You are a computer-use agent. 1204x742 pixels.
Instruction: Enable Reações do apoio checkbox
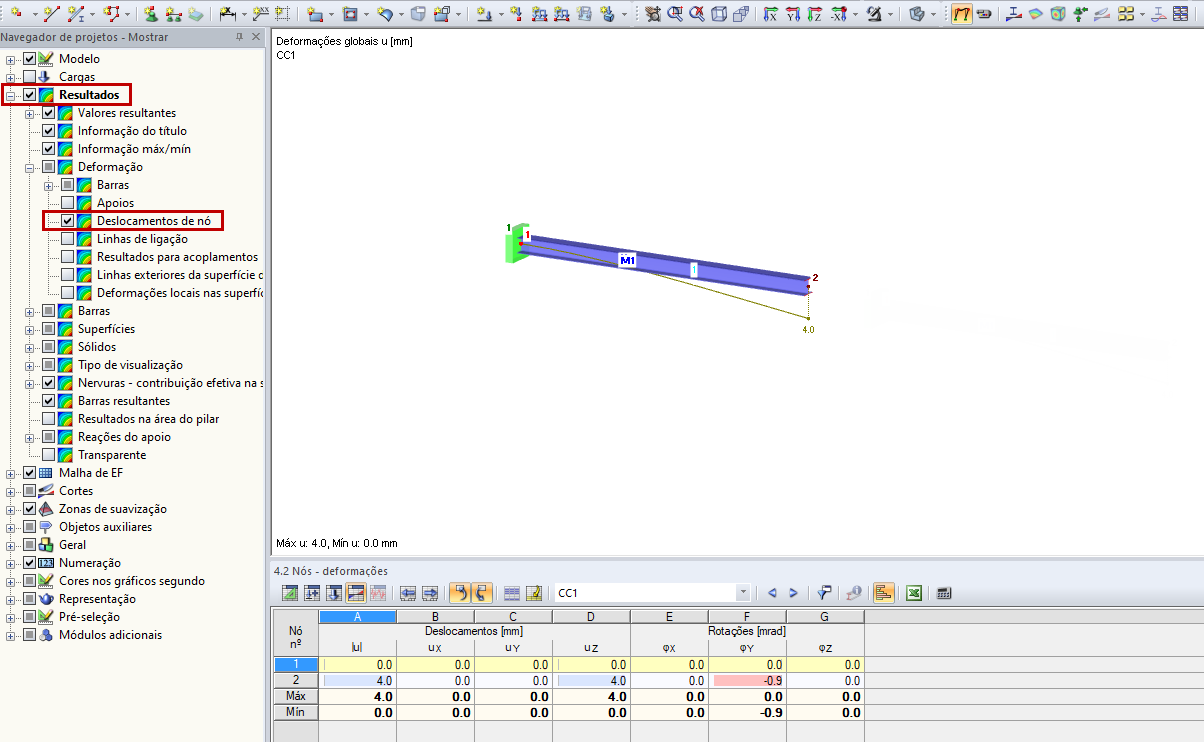point(48,437)
